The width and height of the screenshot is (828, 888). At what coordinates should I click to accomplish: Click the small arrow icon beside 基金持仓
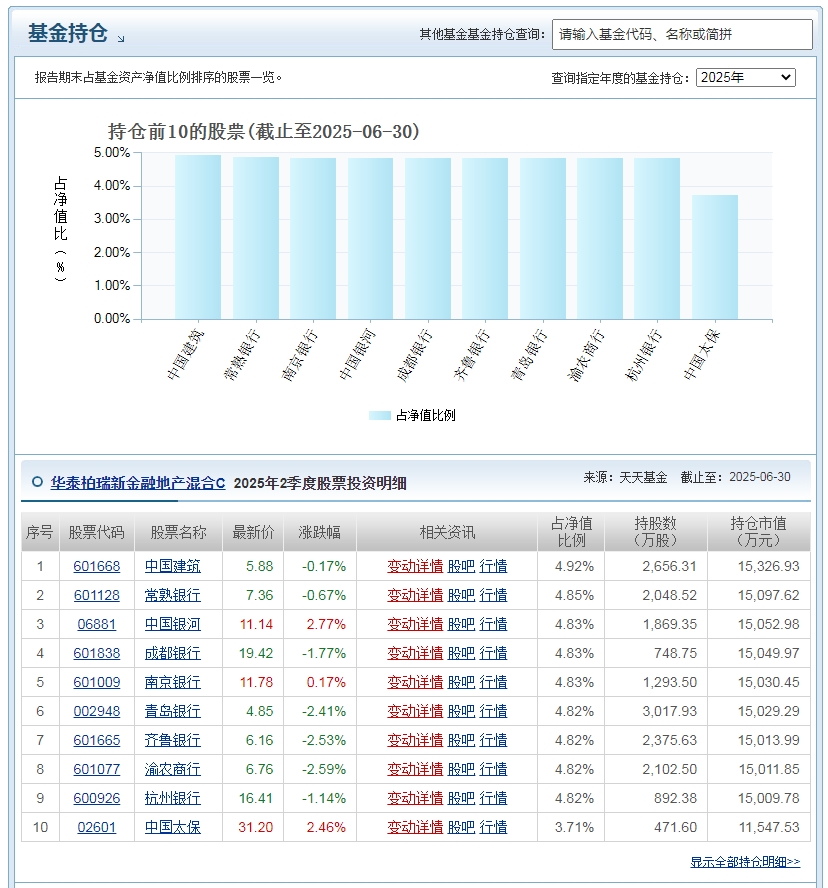[x=121, y=39]
